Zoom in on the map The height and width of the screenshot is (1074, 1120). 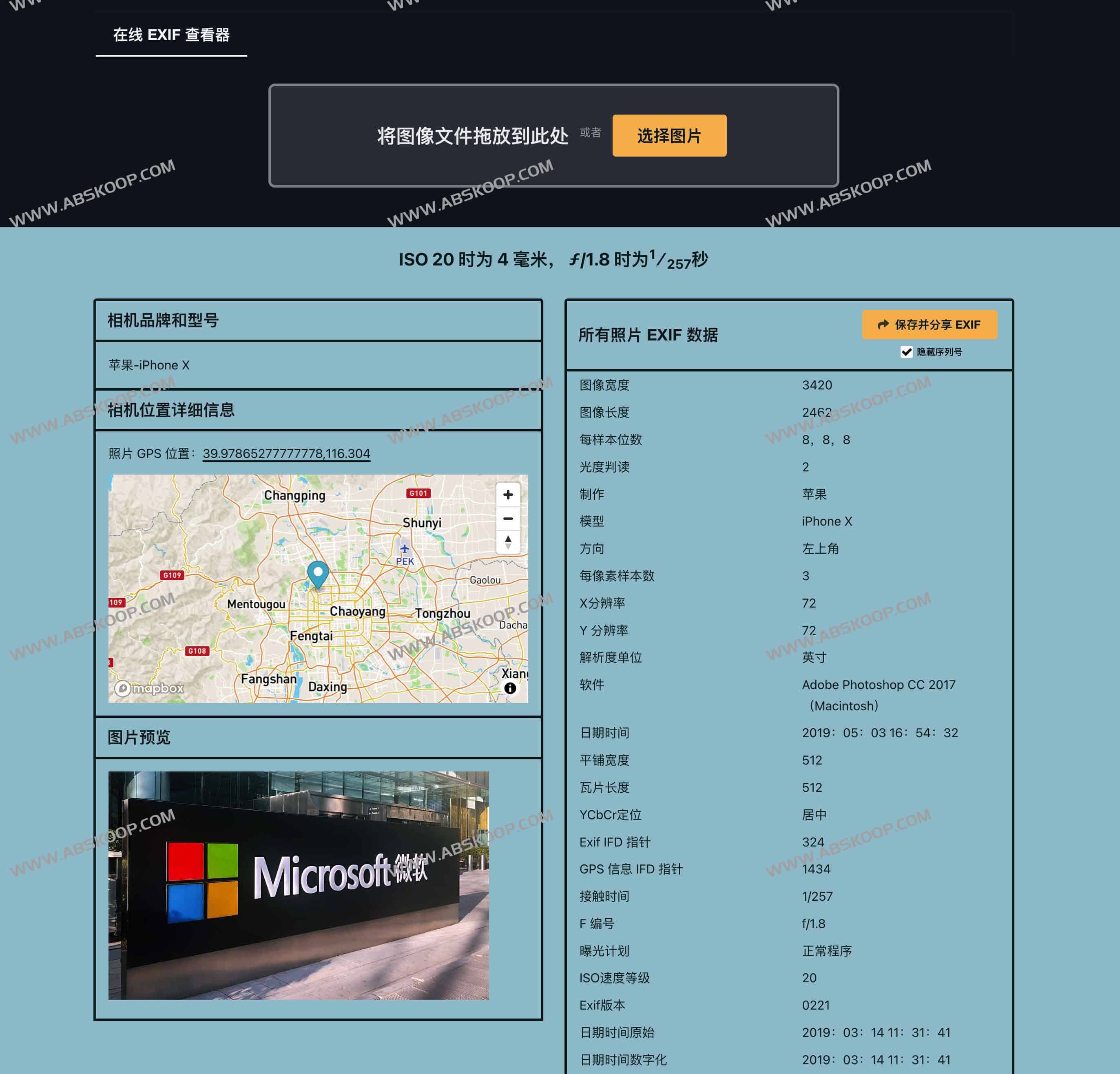coord(507,495)
